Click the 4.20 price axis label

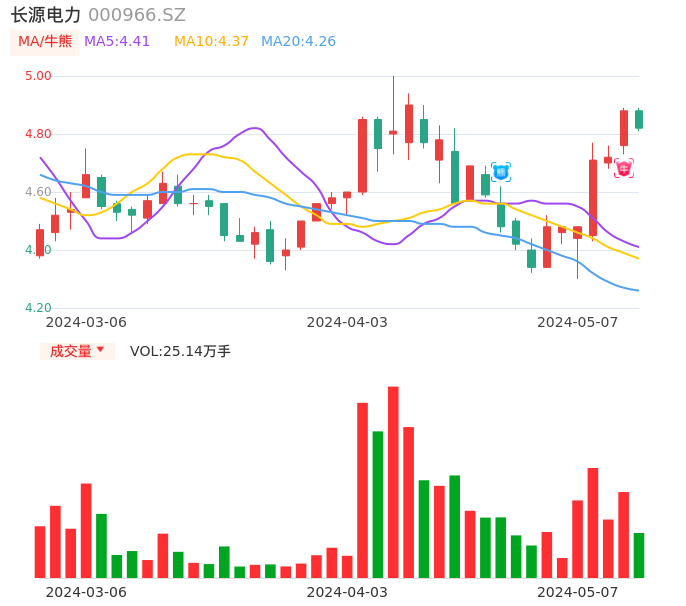(x=38, y=308)
